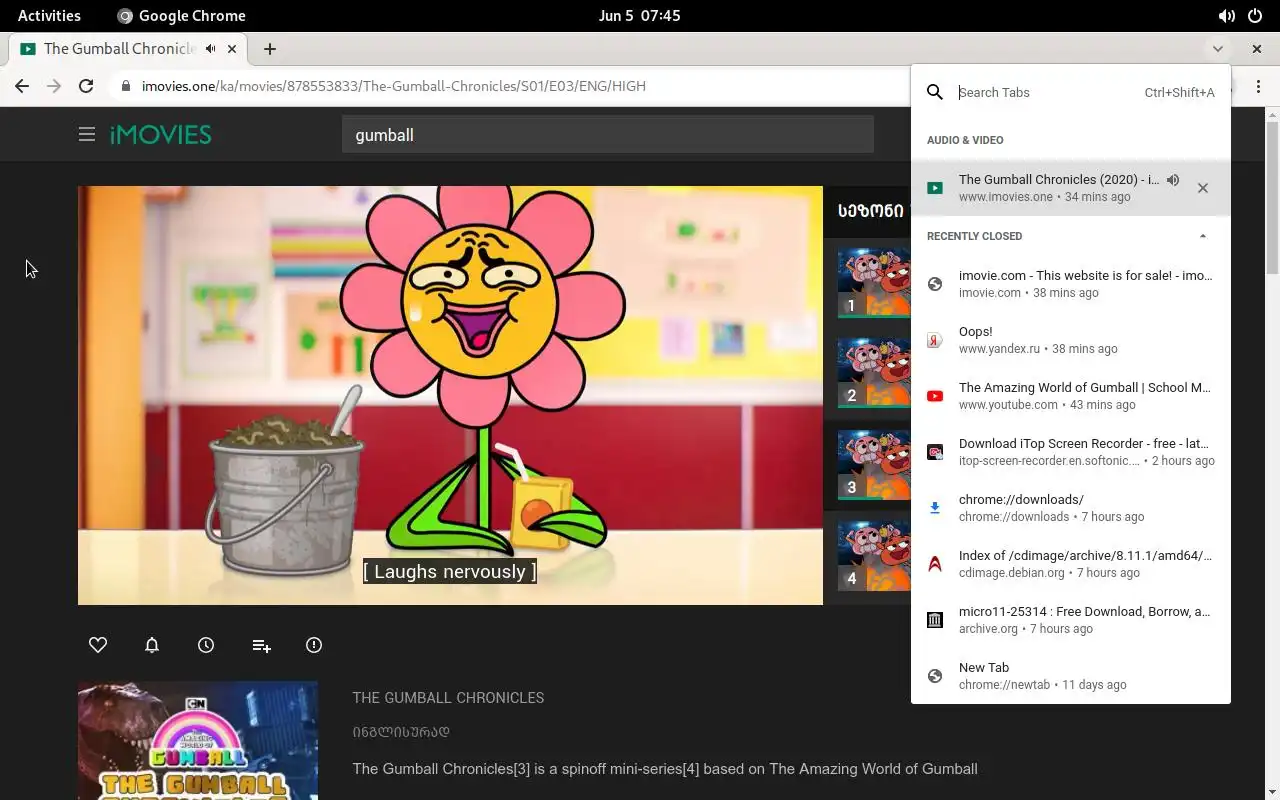
Task: Reload the page with the refresh icon
Action: [86, 86]
